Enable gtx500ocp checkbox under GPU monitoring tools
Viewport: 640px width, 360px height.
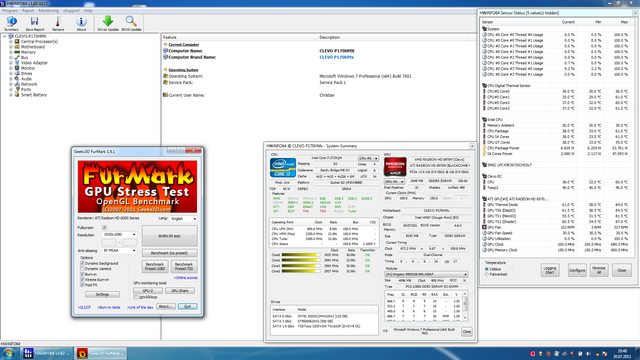coord(136,297)
